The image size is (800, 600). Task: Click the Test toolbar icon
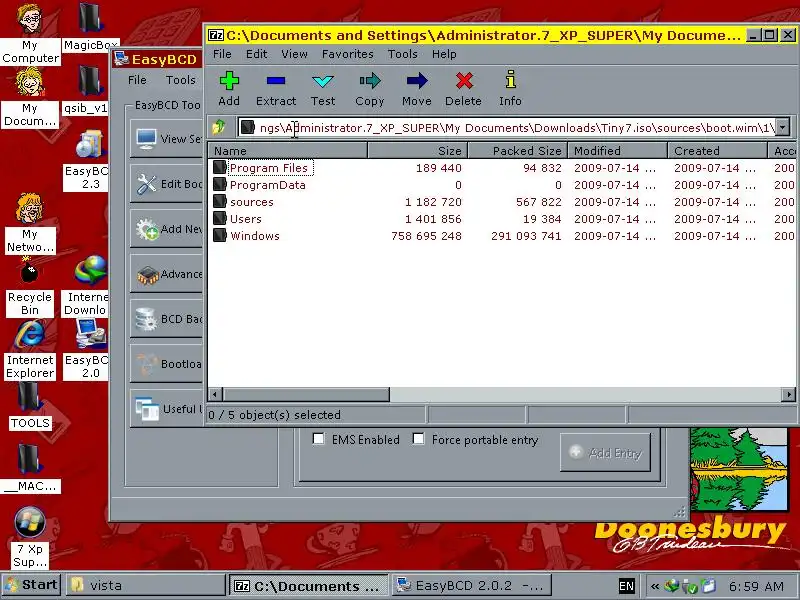click(323, 81)
